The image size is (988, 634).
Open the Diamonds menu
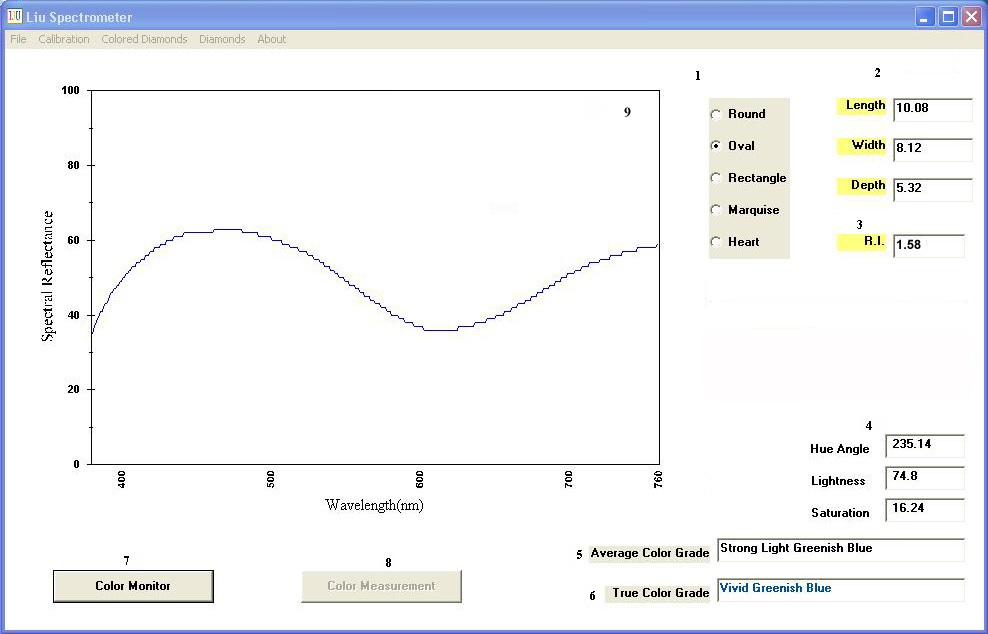[222, 39]
